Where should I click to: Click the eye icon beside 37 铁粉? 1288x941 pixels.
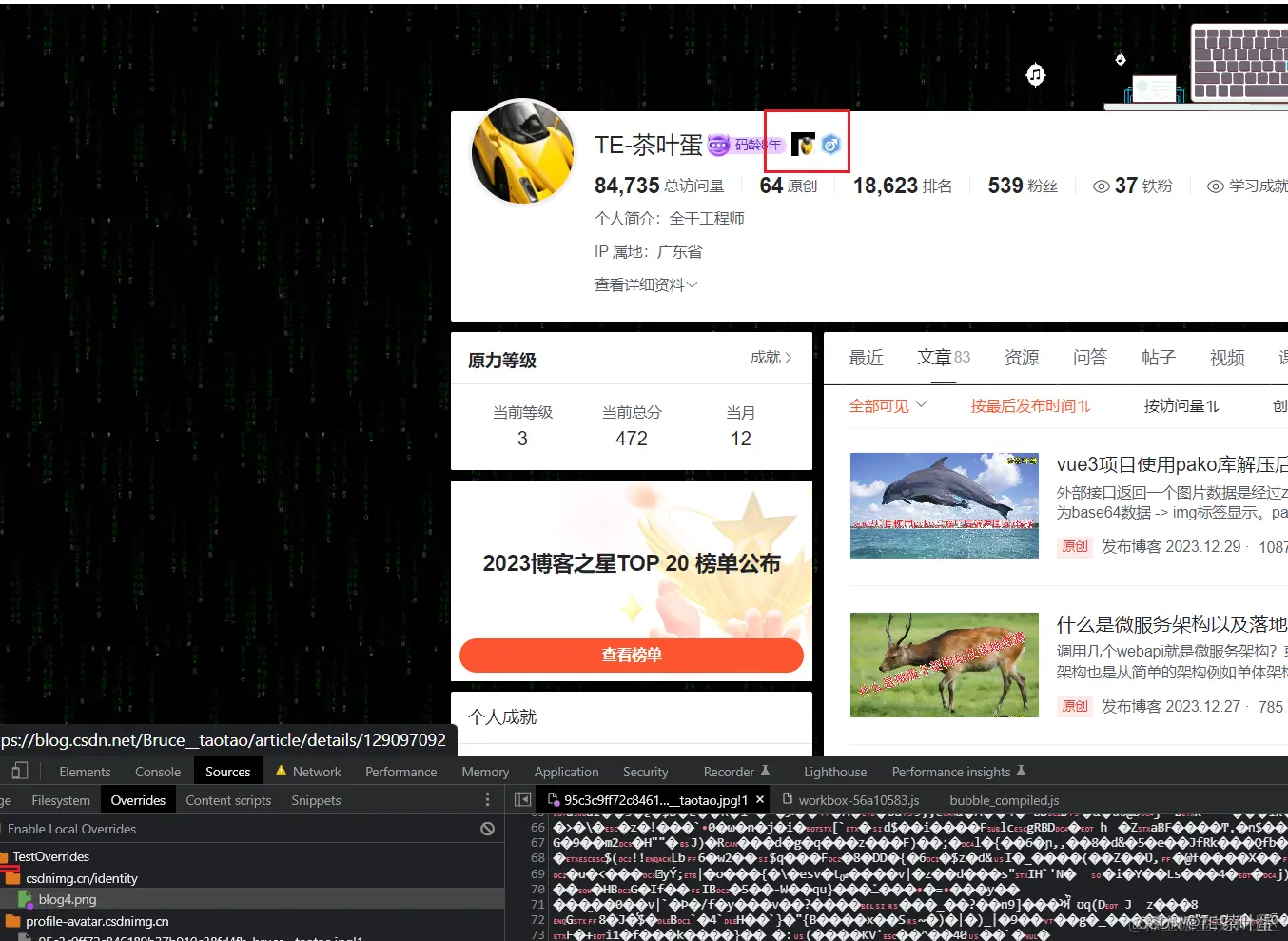coord(1102,186)
